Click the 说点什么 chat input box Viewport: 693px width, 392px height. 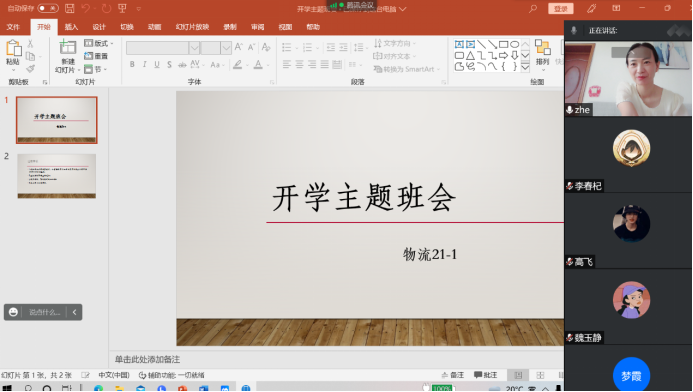tap(44, 312)
